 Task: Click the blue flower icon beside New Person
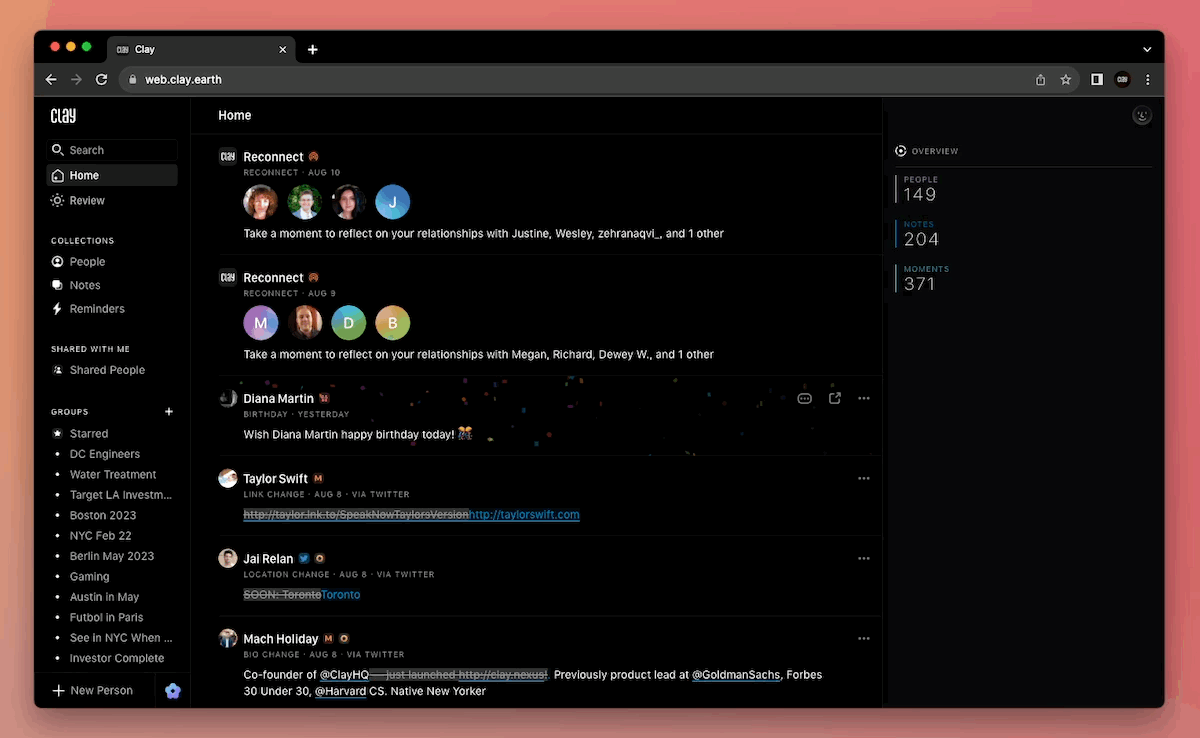click(173, 691)
